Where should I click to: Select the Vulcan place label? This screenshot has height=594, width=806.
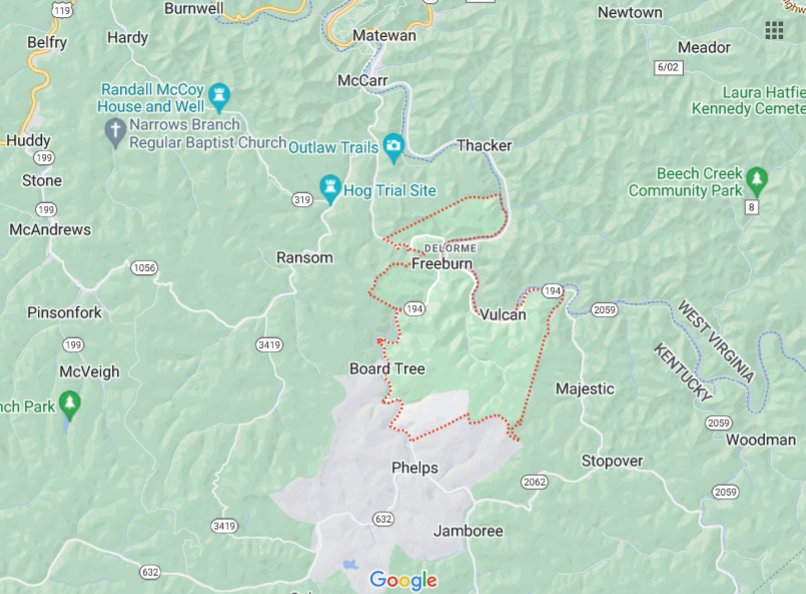click(x=503, y=314)
